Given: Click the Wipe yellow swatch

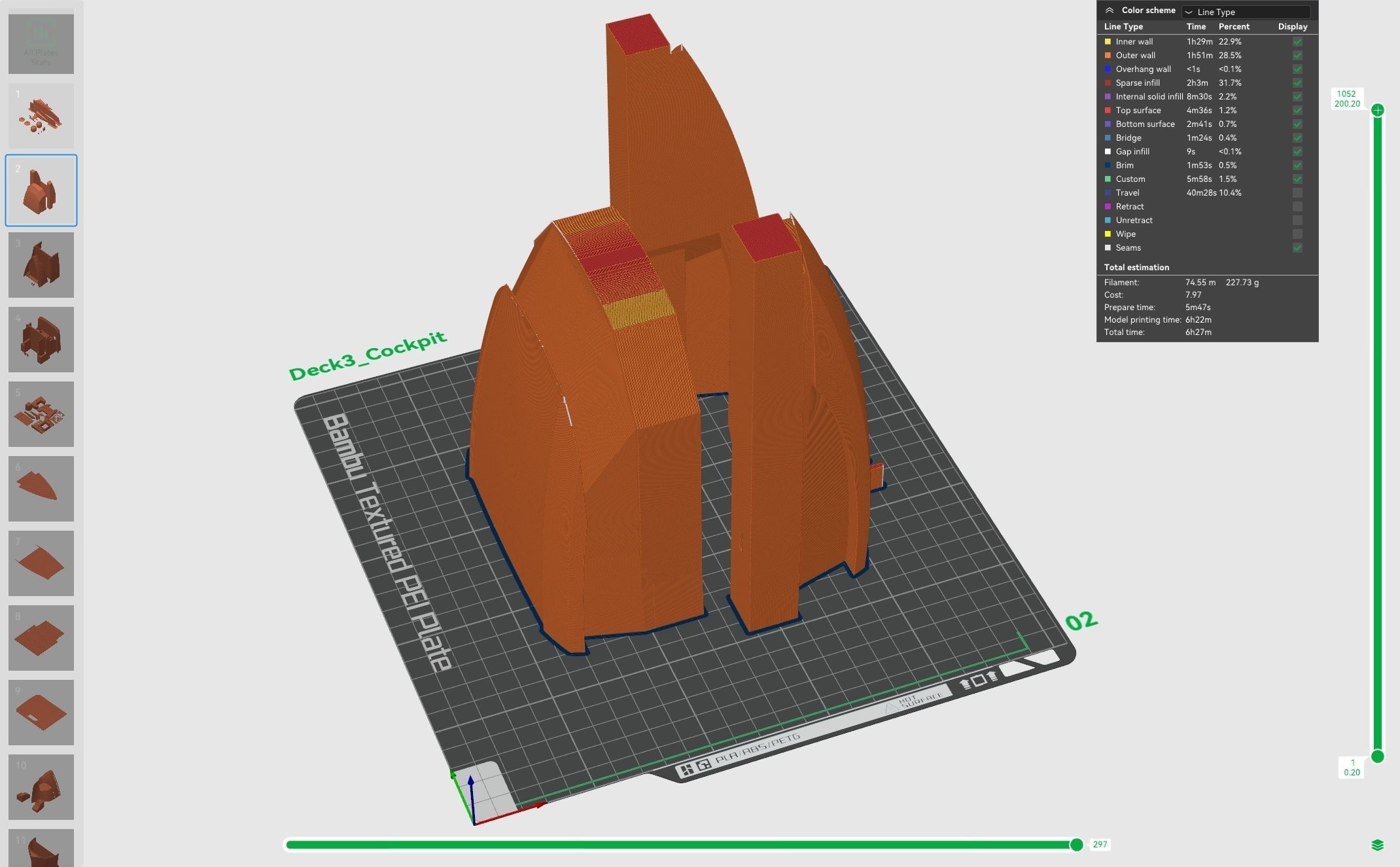Looking at the screenshot, I should click(1108, 234).
